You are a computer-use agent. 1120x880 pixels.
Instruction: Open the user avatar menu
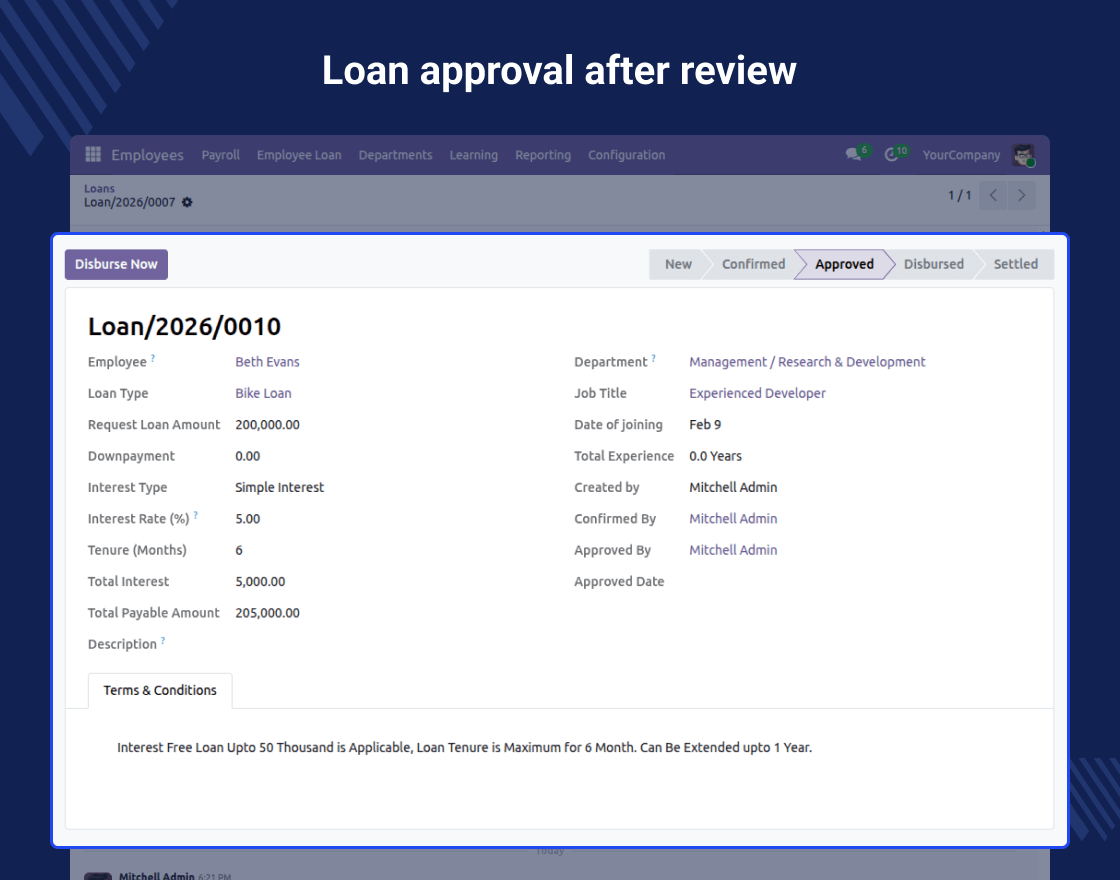(1023, 155)
